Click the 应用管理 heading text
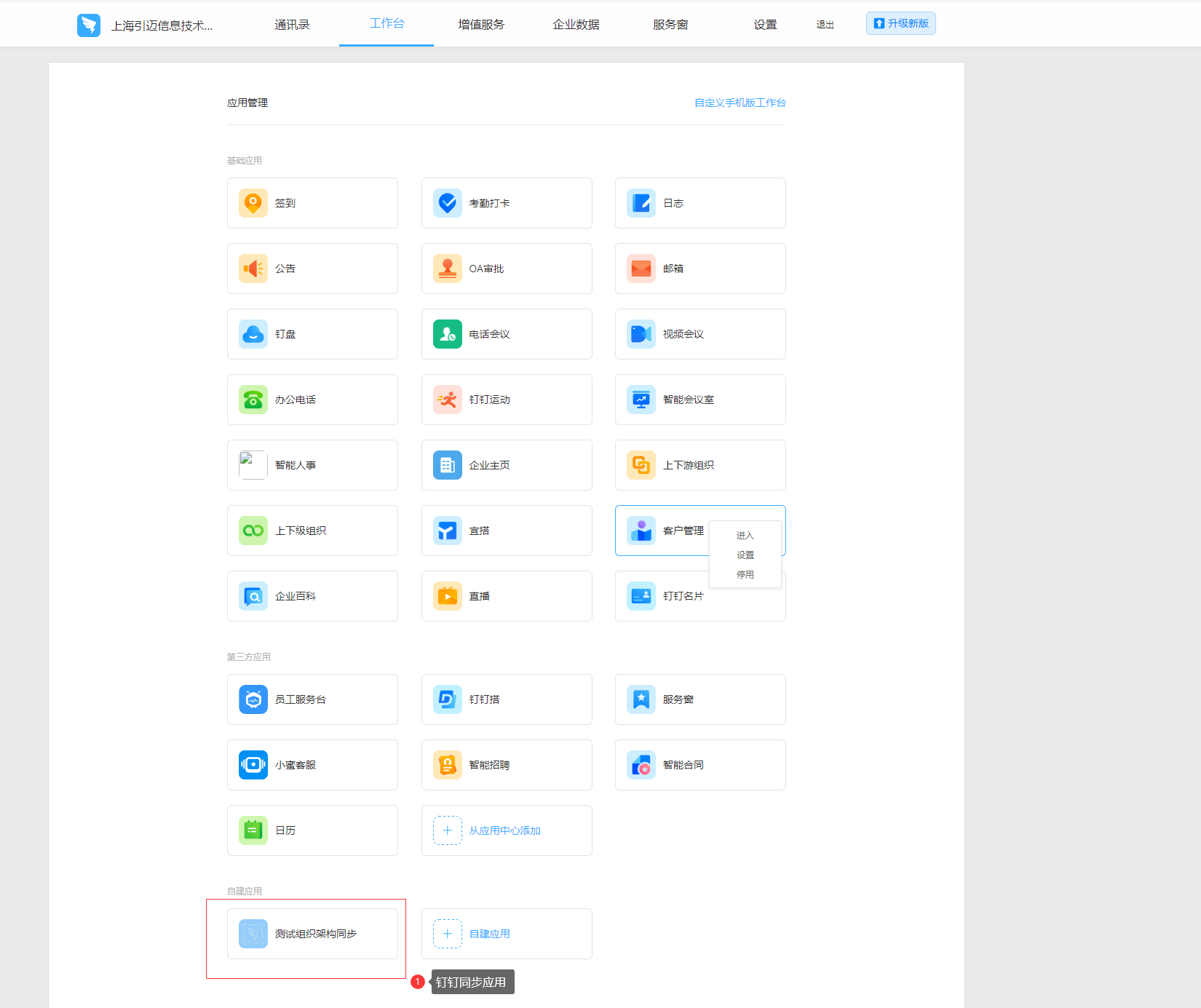 pyautogui.click(x=247, y=103)
